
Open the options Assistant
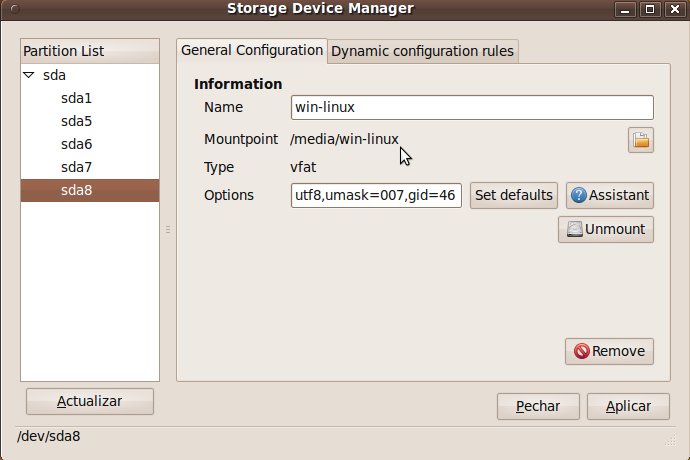click(610, 195)
